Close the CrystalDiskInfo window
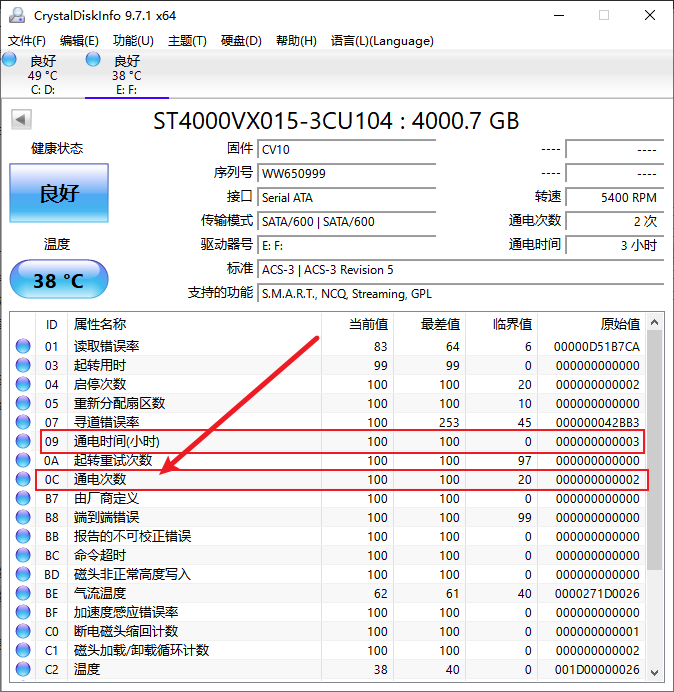The image size is (674, 692). point(650,15)
